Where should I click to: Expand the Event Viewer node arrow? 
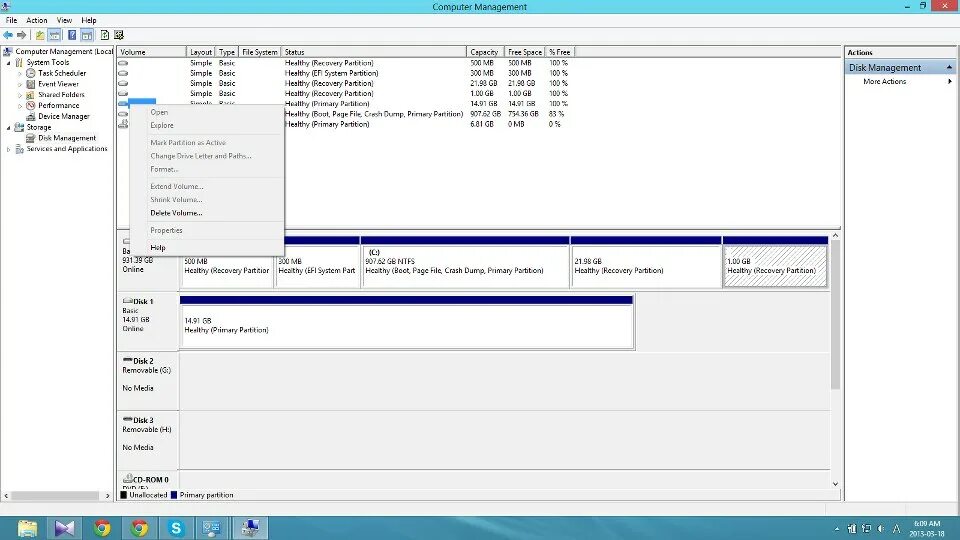click(20, 84)
